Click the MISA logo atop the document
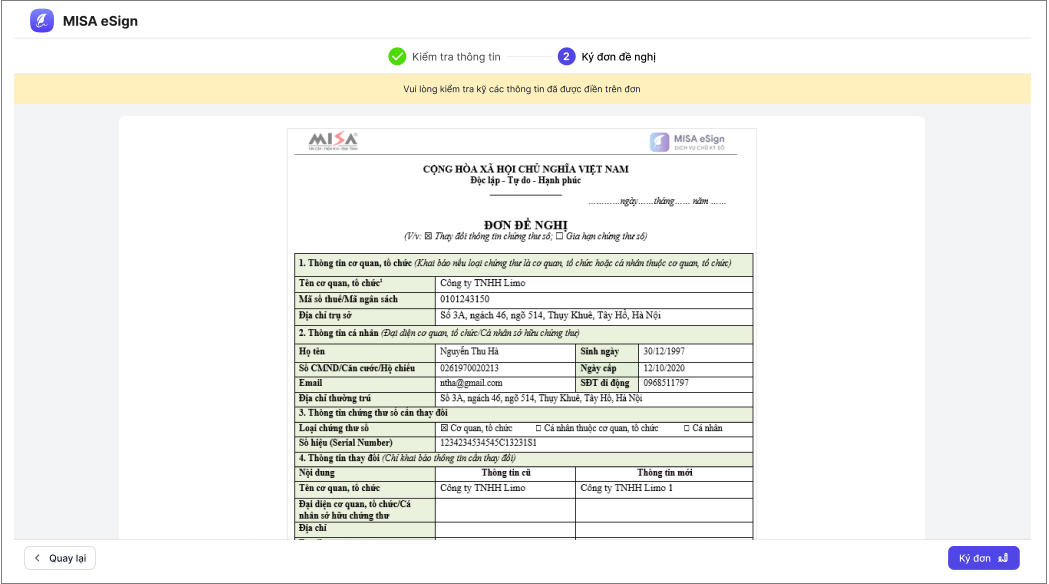The height and width of the screenshot is (584, 1049). point(333,141)
